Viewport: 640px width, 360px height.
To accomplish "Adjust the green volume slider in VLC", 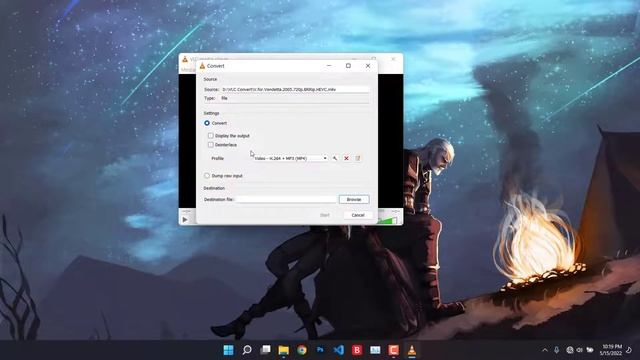I will [387, 221].
